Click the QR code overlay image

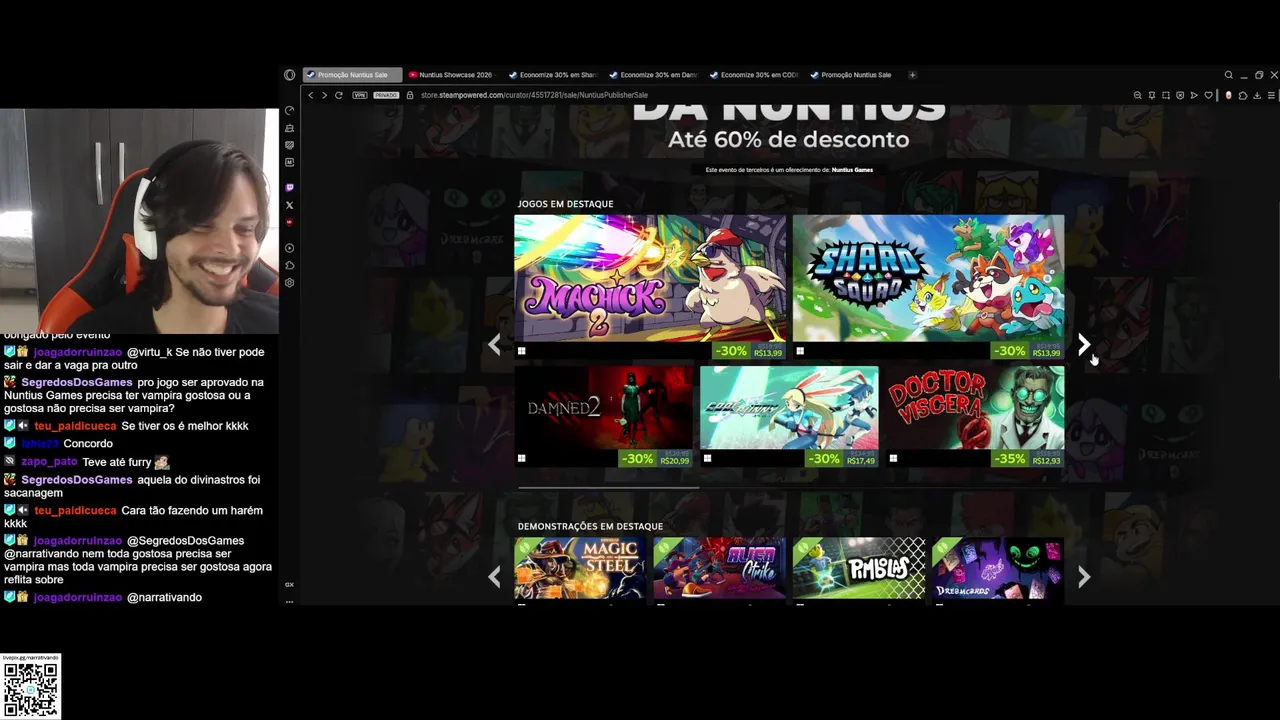coord(31,689)
